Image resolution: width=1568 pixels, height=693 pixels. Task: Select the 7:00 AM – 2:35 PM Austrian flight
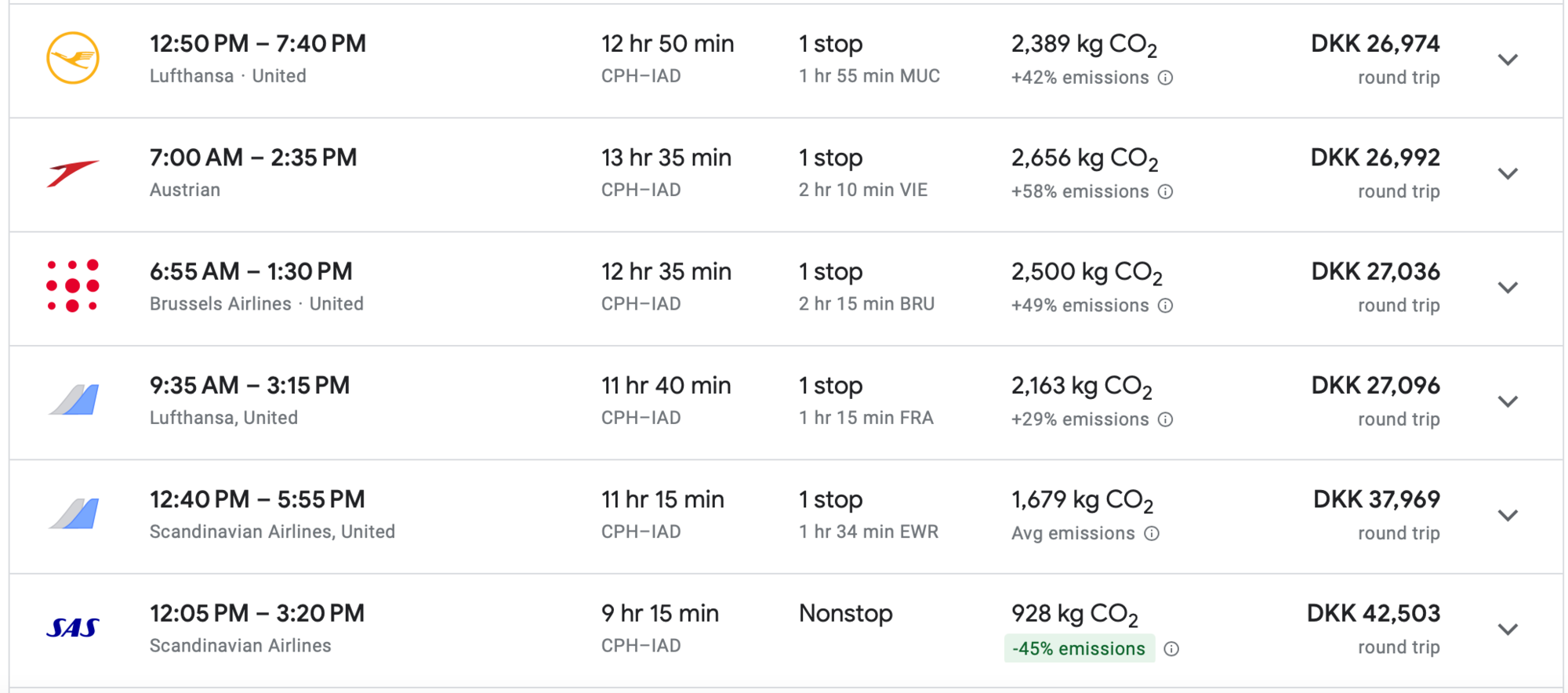tap(253, 158)
